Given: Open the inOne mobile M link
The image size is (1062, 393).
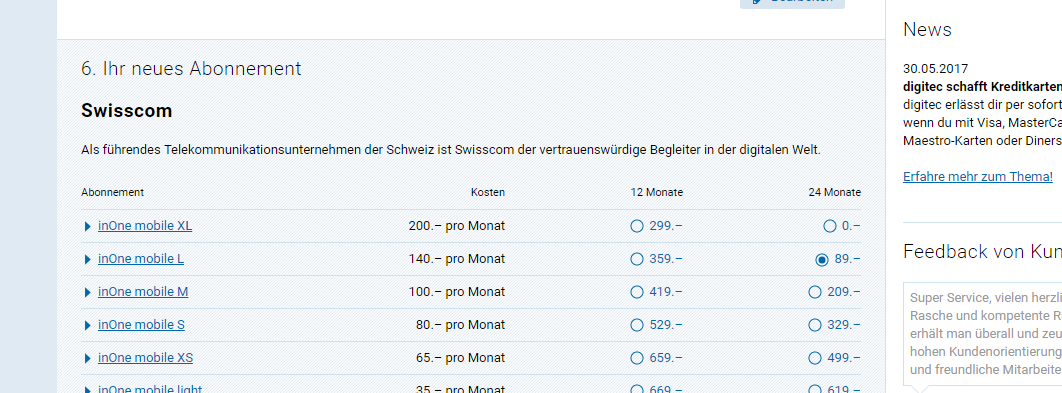Looking at the screenshot, I should pos(143,291).
